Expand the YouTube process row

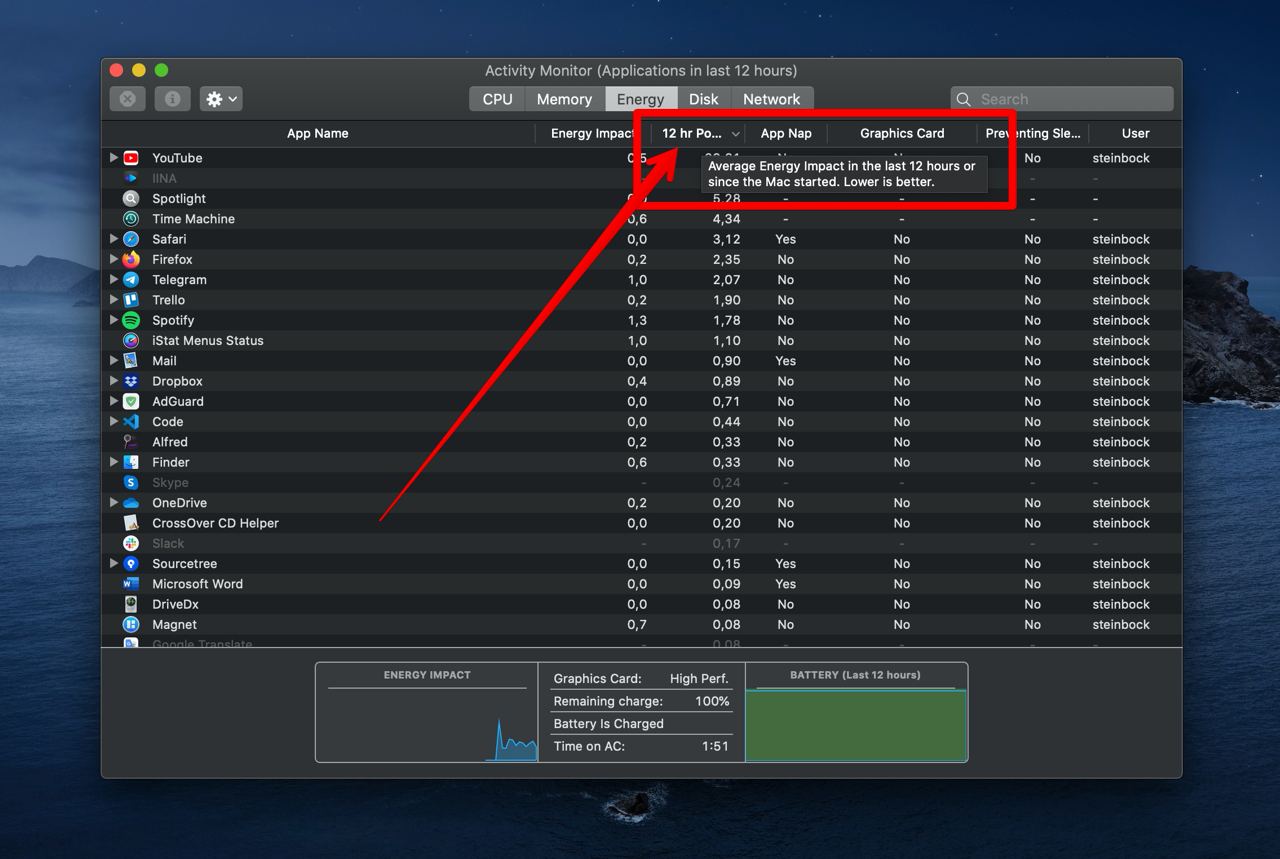(114, 158)
